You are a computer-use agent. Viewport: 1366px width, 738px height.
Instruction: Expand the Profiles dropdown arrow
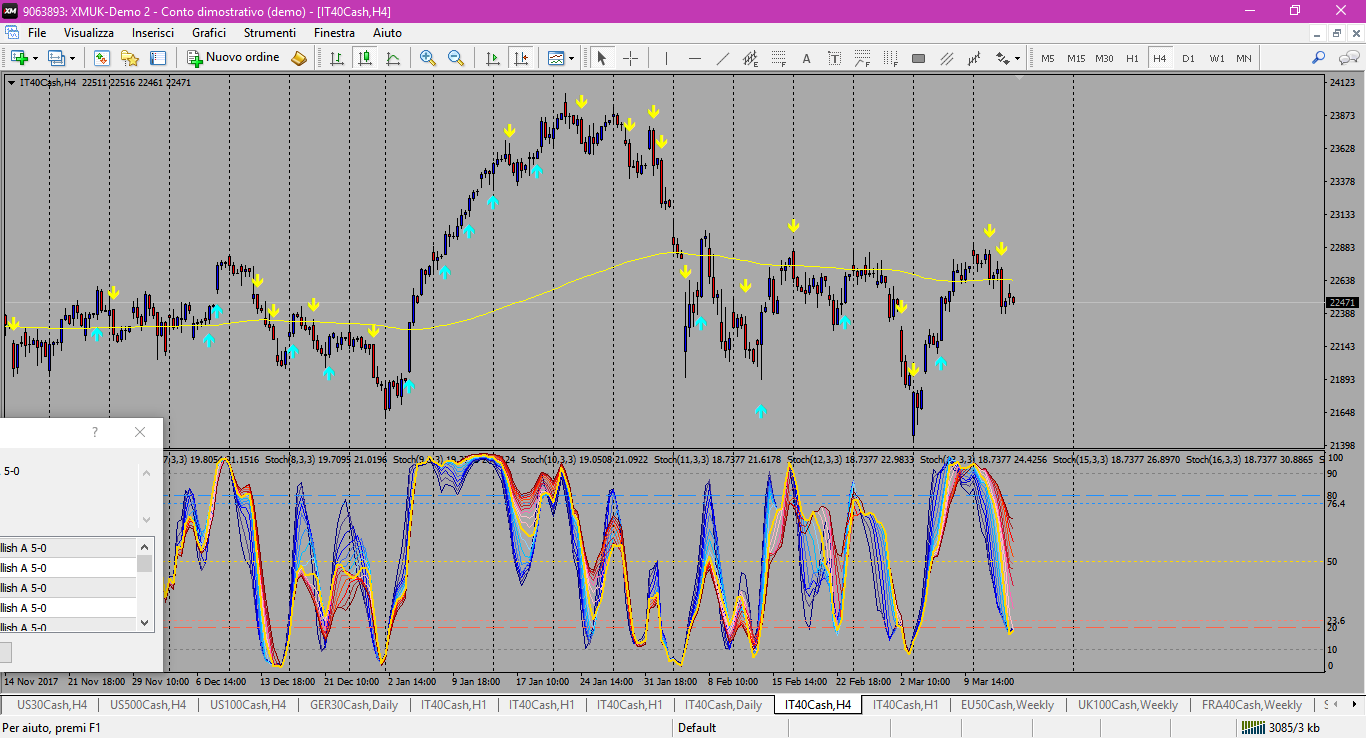tap(72, 58)
